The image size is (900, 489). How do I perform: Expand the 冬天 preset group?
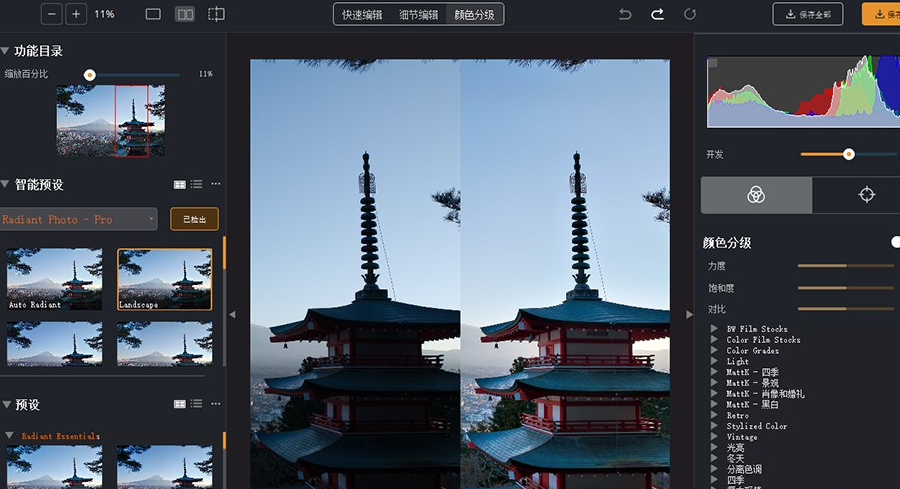714,459
